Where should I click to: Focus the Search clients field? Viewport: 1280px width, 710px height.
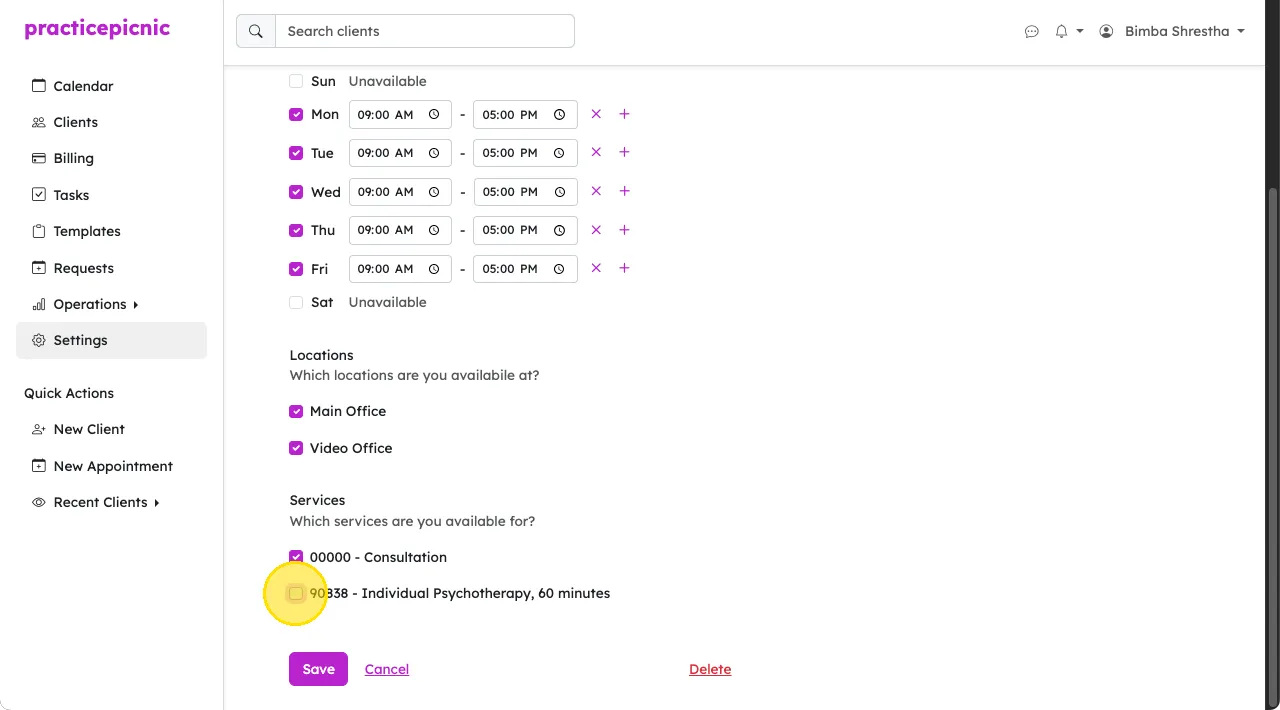425,31
